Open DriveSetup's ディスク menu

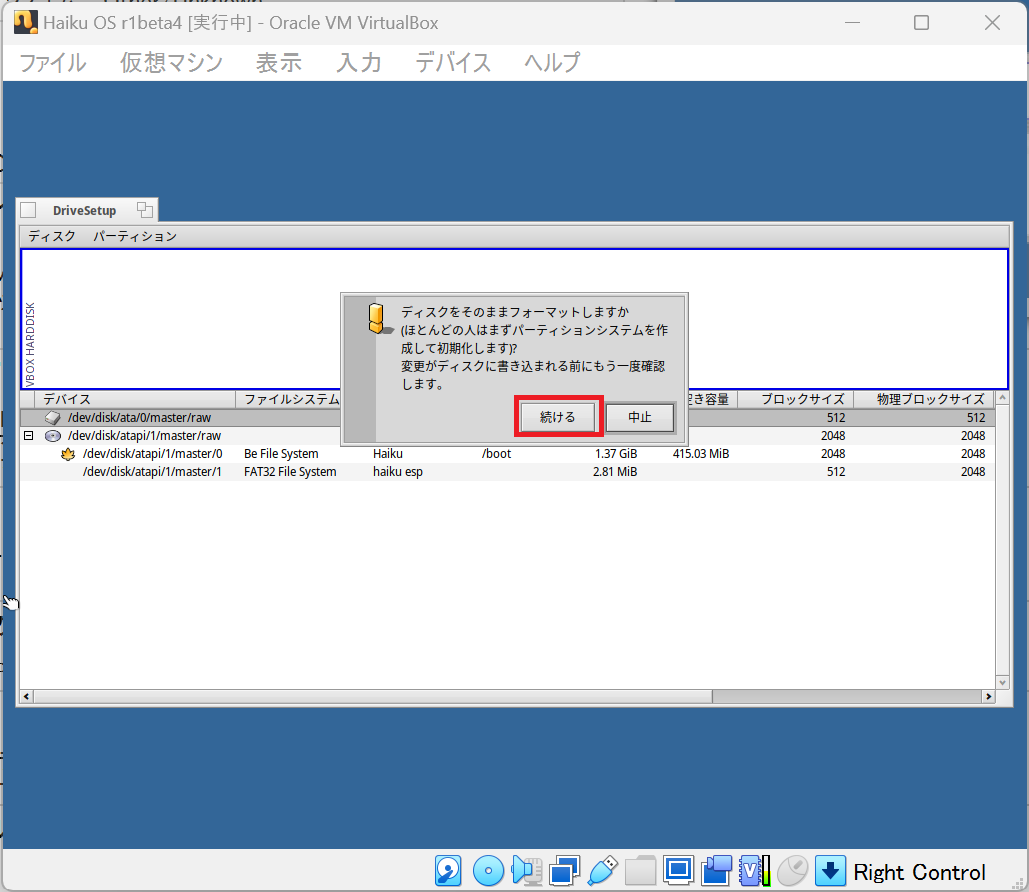pos(52,236)
